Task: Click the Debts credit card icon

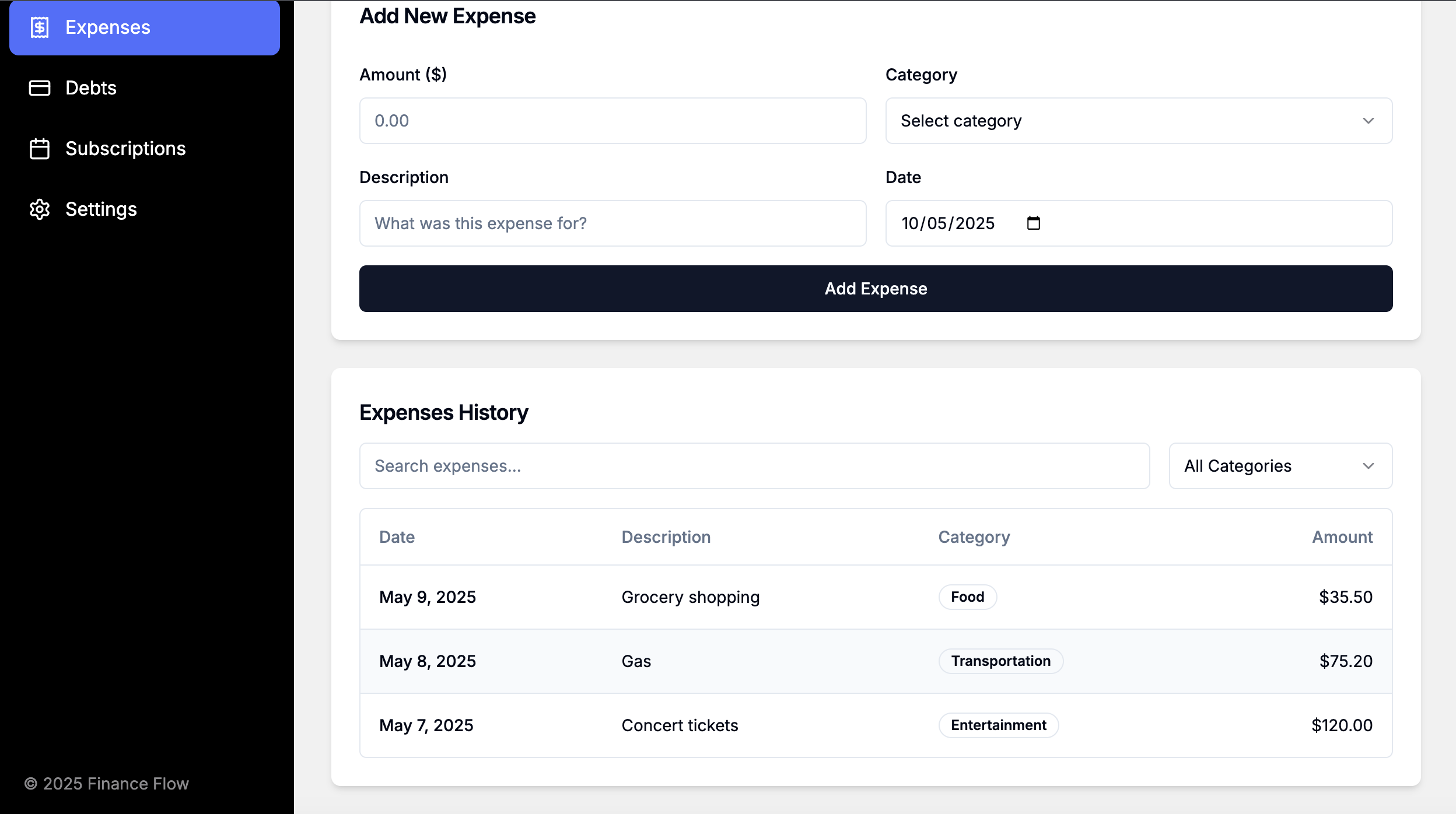Action: point(39,88)
